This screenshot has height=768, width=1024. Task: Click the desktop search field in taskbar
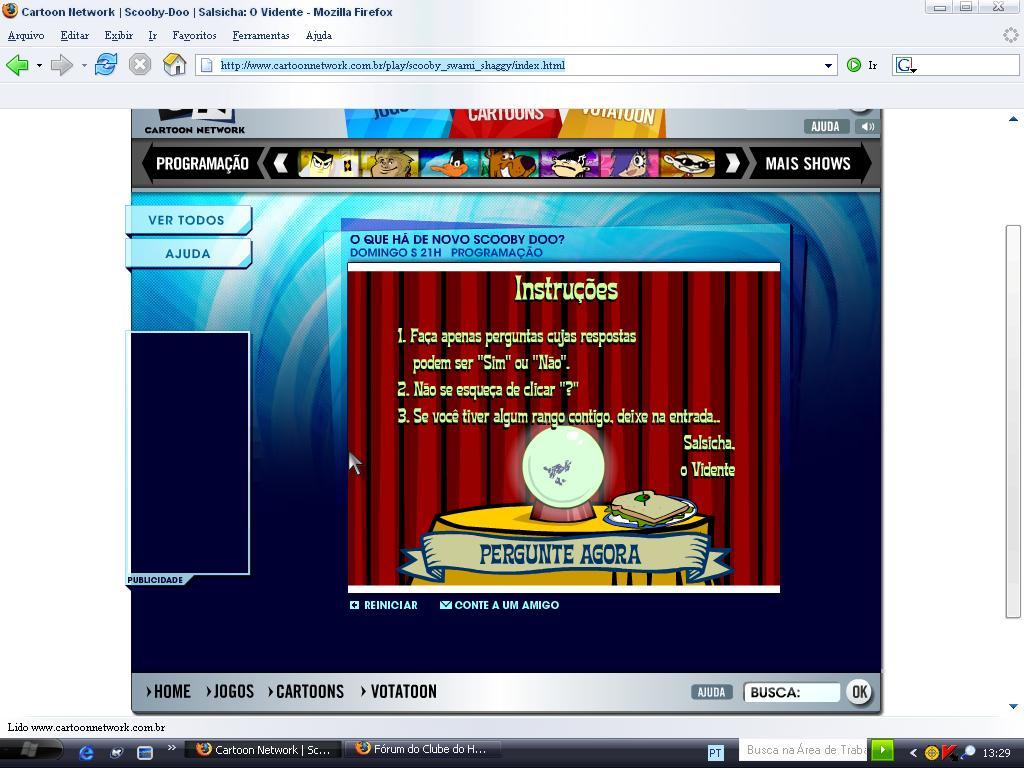tap(804, 750)
